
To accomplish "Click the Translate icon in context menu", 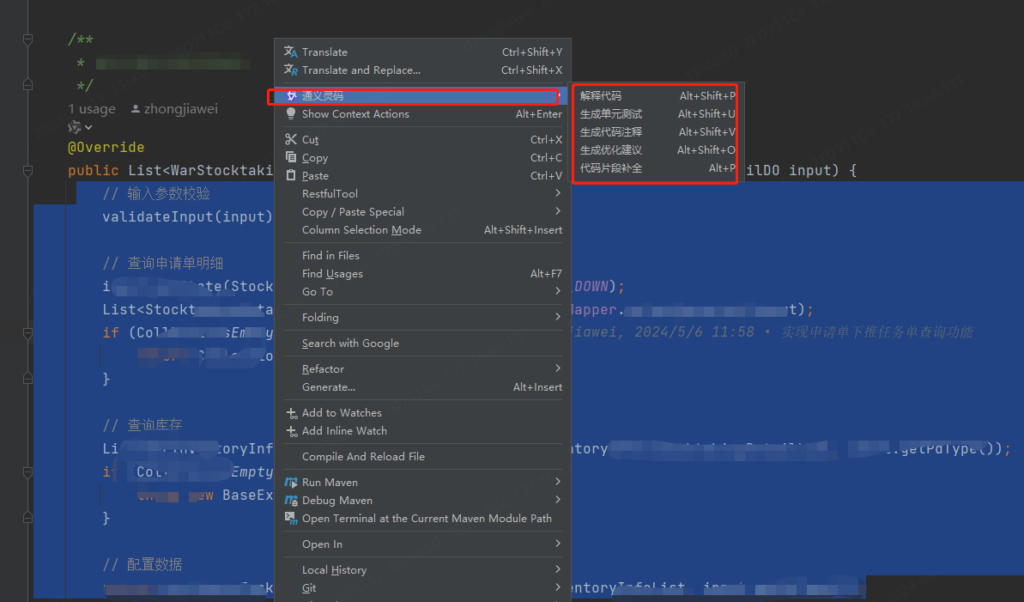I will click(x=290, y=52).
